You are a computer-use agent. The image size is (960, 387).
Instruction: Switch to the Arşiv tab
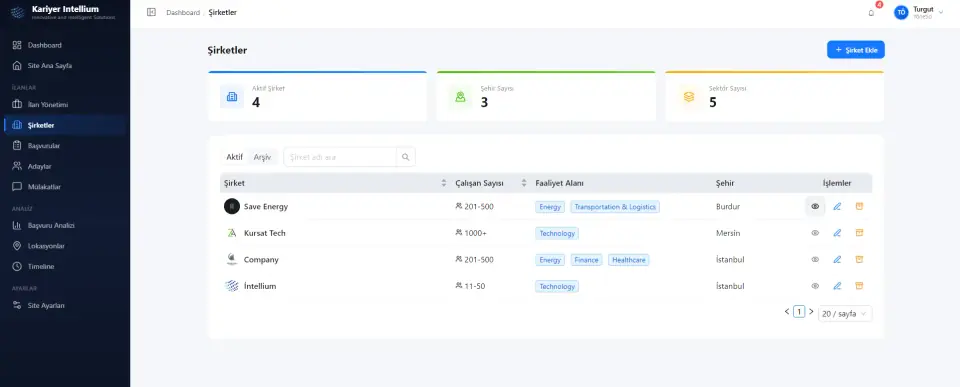pyautogui.click(x=262, y=157)
